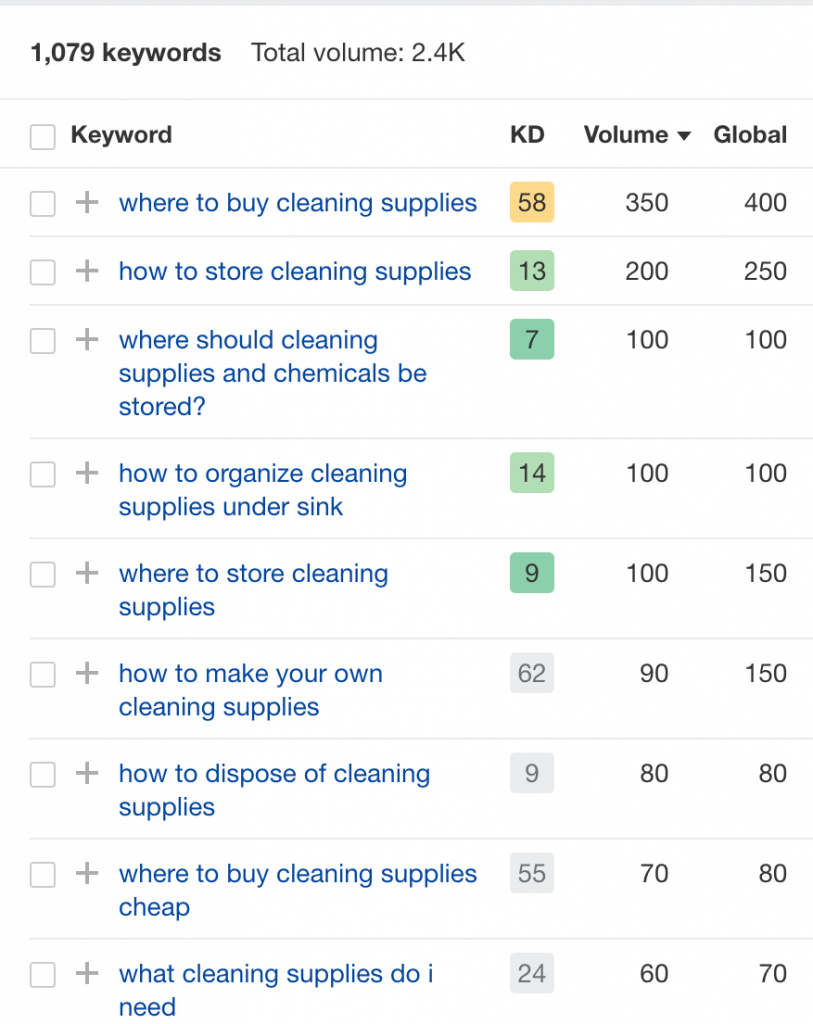Add 'how to store cleaning supplies' via plus icon

click(87, 271)
